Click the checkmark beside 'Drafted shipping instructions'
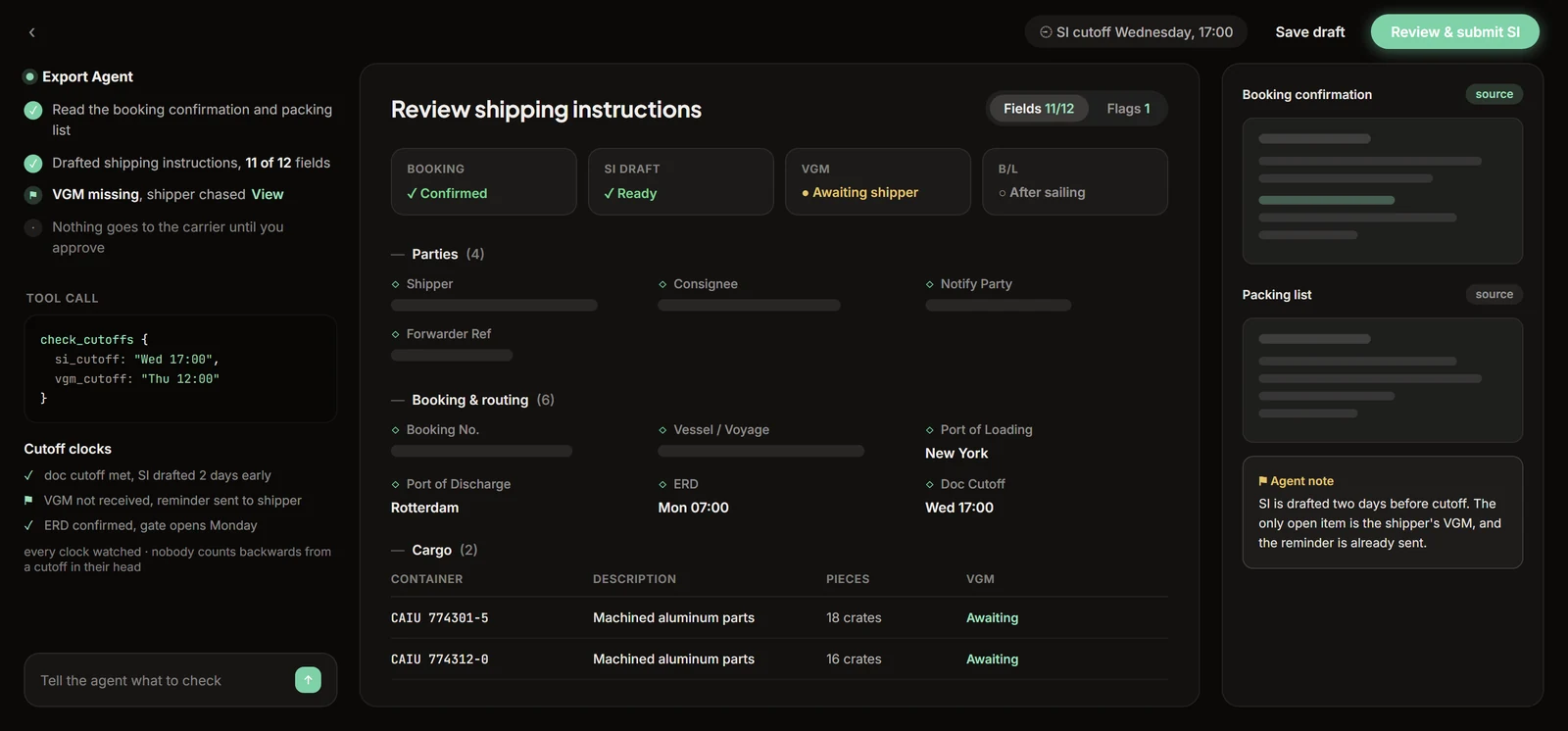Image resolution: width=1568 pixels, height=731 pixels. click(33, 163)
